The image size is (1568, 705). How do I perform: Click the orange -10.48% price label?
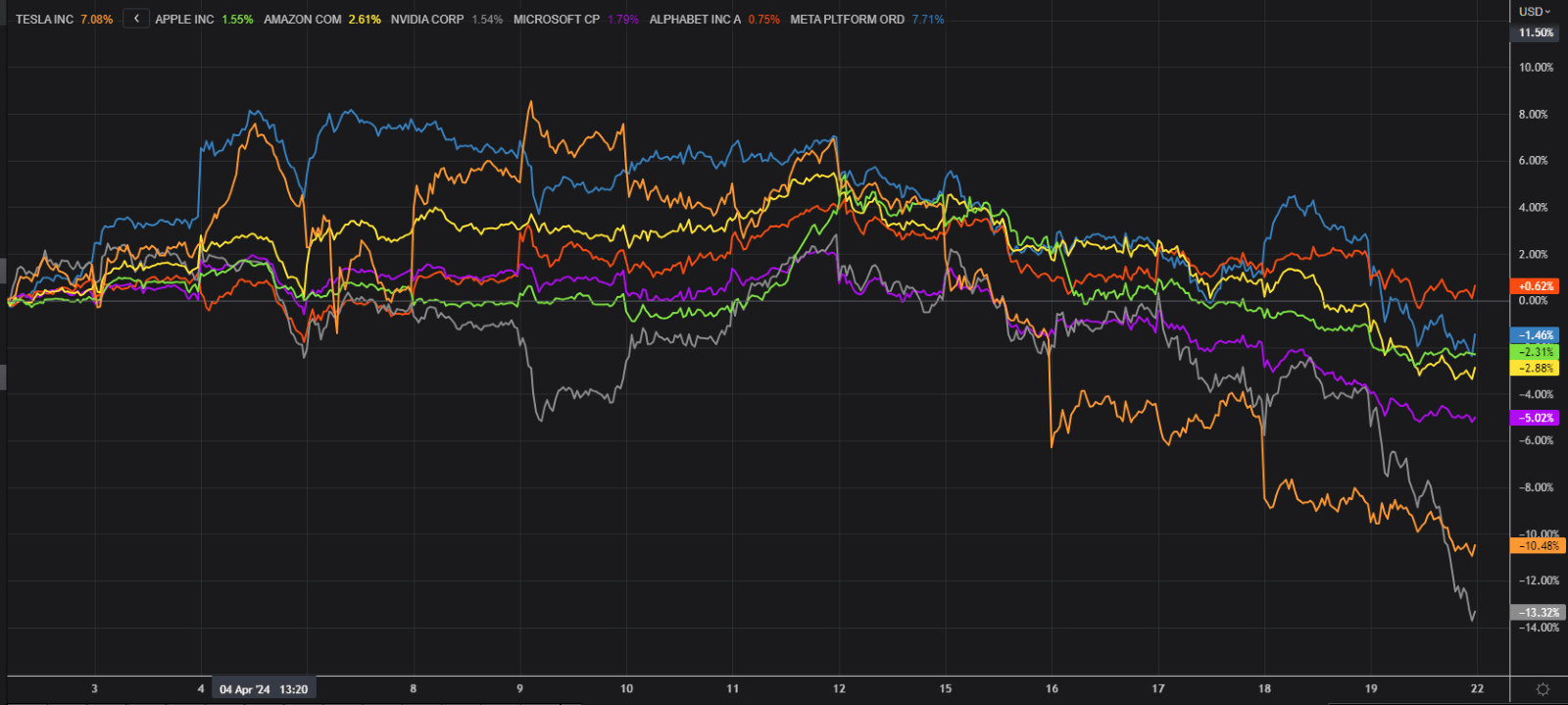tap(1538, 546)
